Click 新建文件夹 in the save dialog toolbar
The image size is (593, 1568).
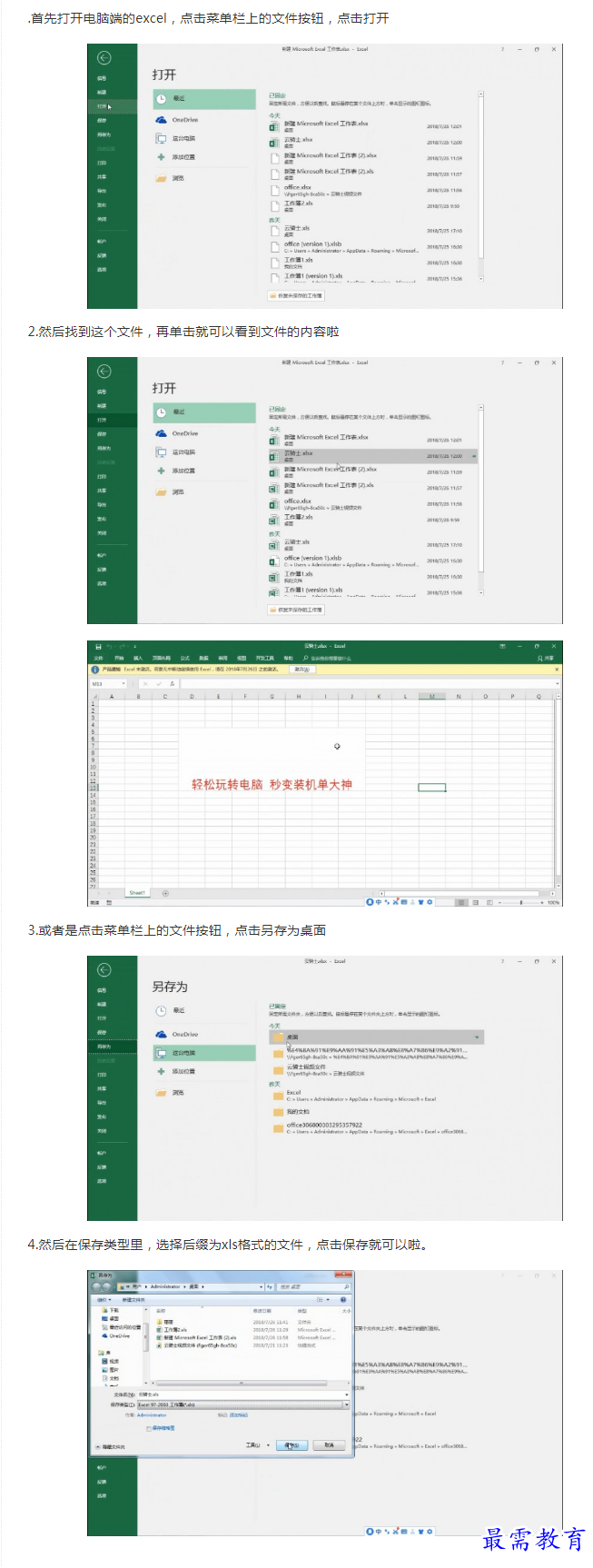click(133, 1299)
